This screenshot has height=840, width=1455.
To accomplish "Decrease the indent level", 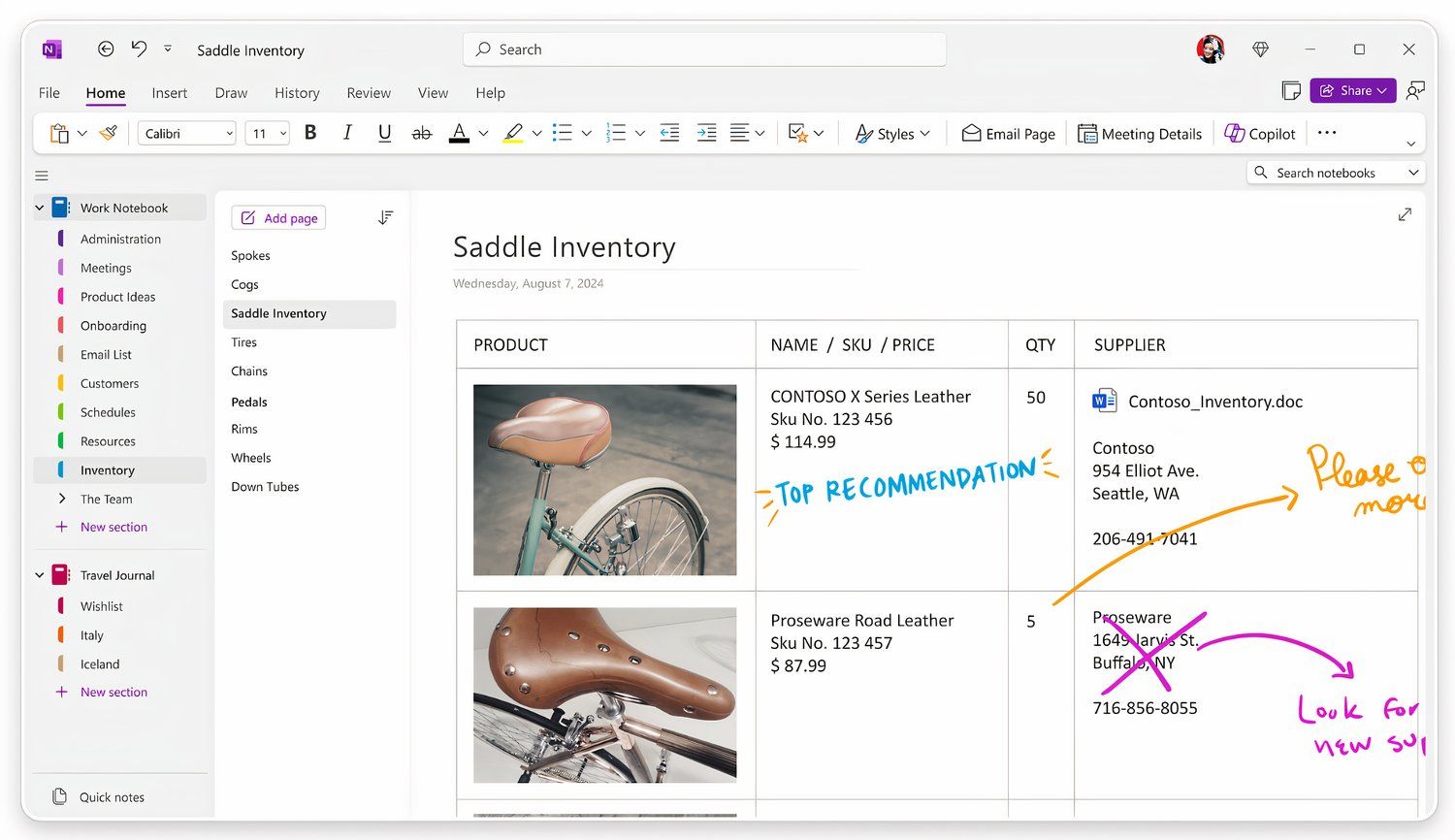I will coord(669,133).
